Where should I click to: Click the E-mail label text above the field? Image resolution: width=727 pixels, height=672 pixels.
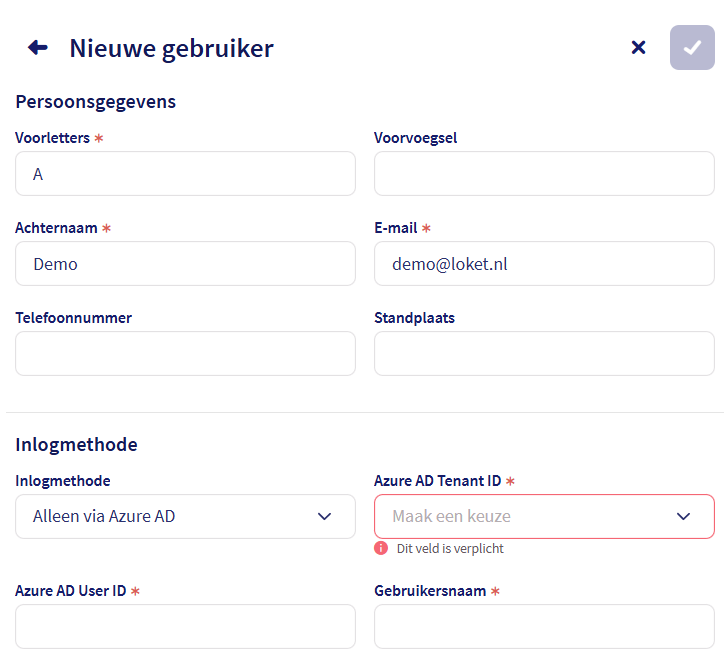tap(396, 228)
